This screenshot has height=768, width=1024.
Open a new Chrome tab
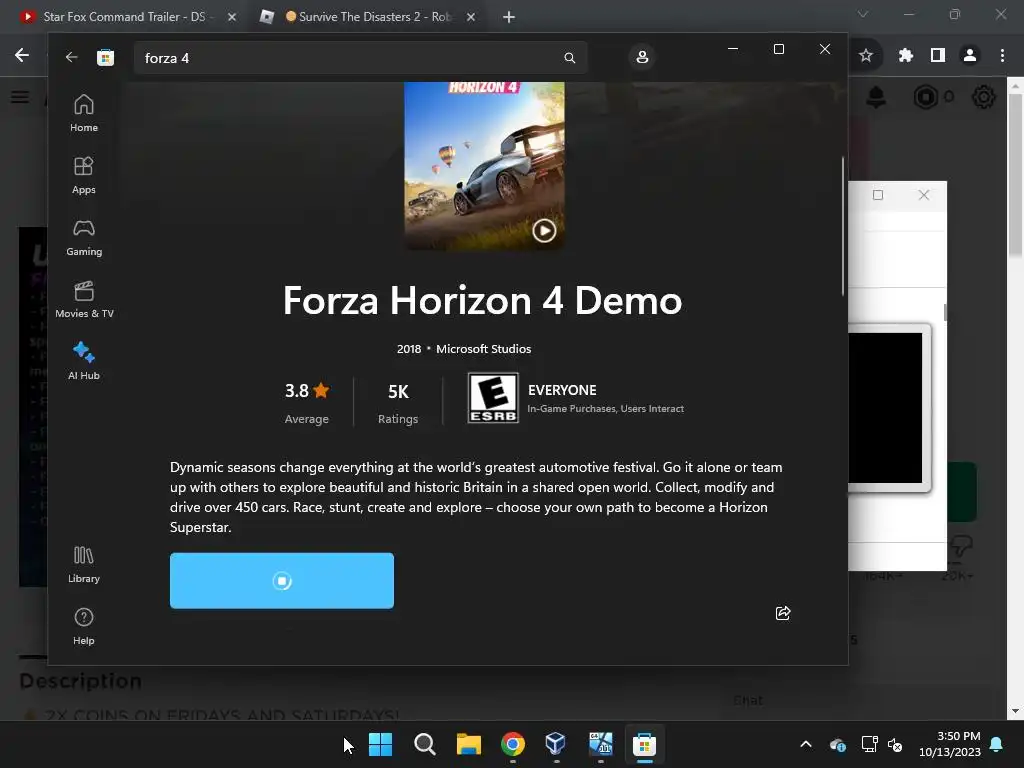[x=509, y=17]
